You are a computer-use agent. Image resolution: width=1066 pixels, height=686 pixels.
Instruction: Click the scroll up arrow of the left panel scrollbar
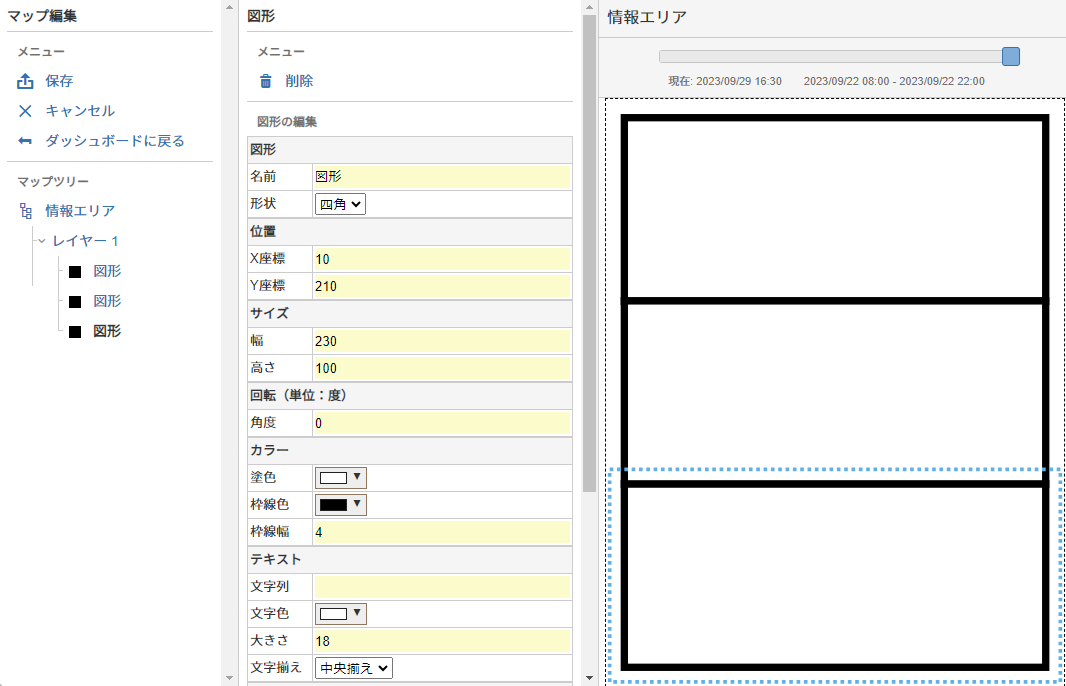(x=229, y=7)
